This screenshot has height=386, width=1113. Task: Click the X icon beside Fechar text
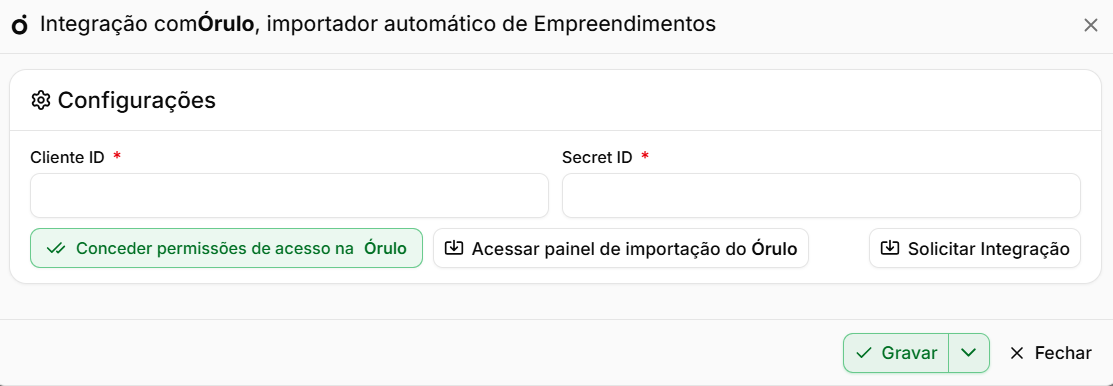pos(1017,353)
